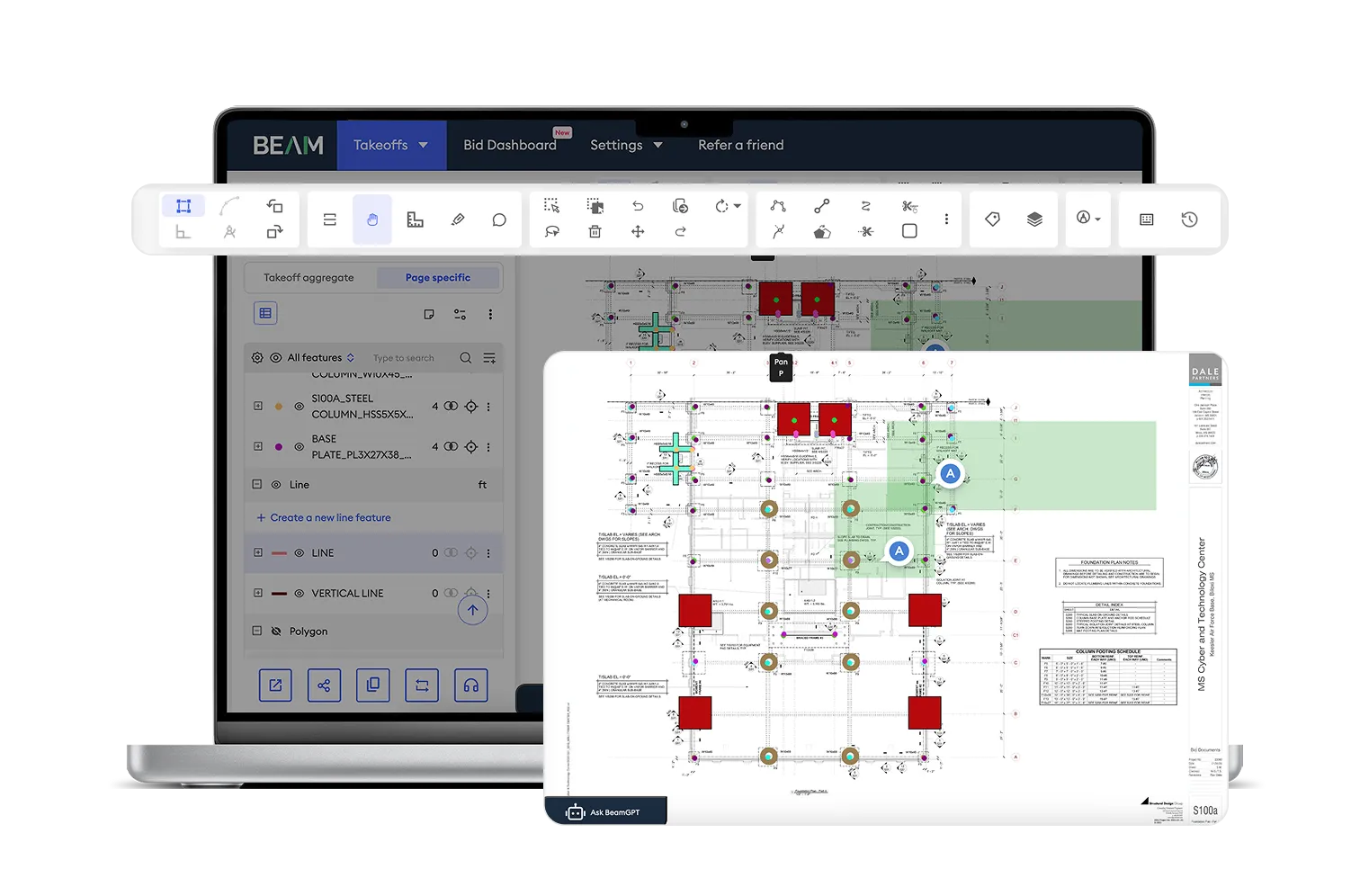Viewport: 1360px width, 896px height.
Task: Click the purple color swatch for BASE PLATE
Action: (x=279, y=446)
